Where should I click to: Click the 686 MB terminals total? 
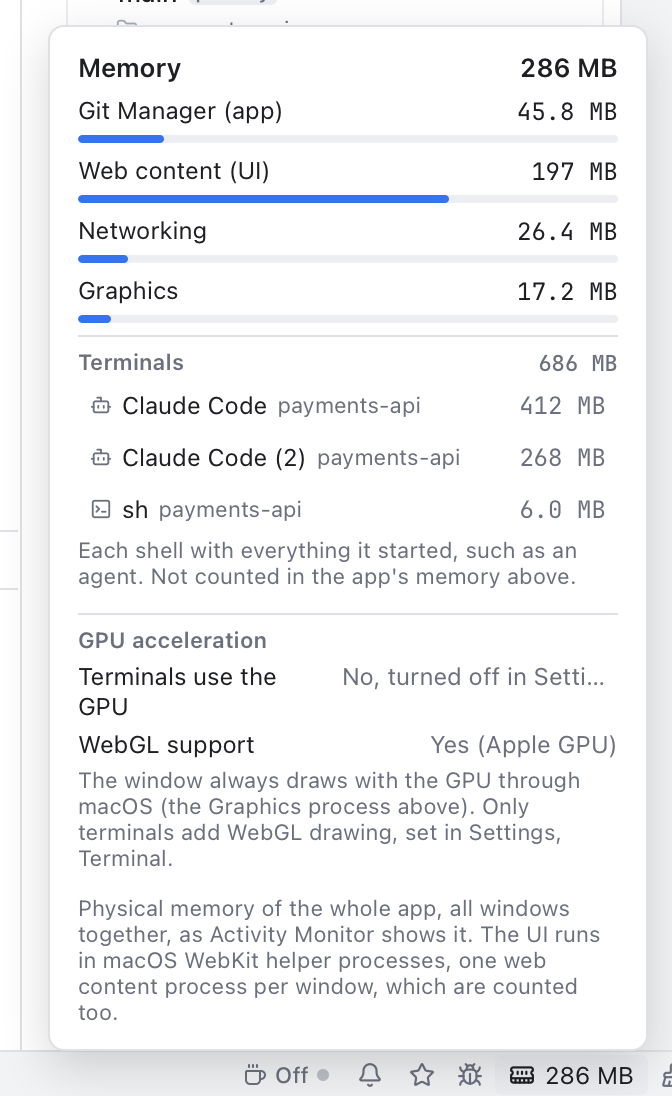578,363
